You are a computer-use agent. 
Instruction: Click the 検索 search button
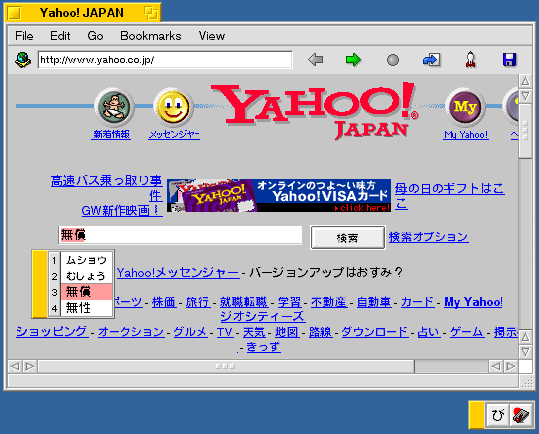[348, 237]
